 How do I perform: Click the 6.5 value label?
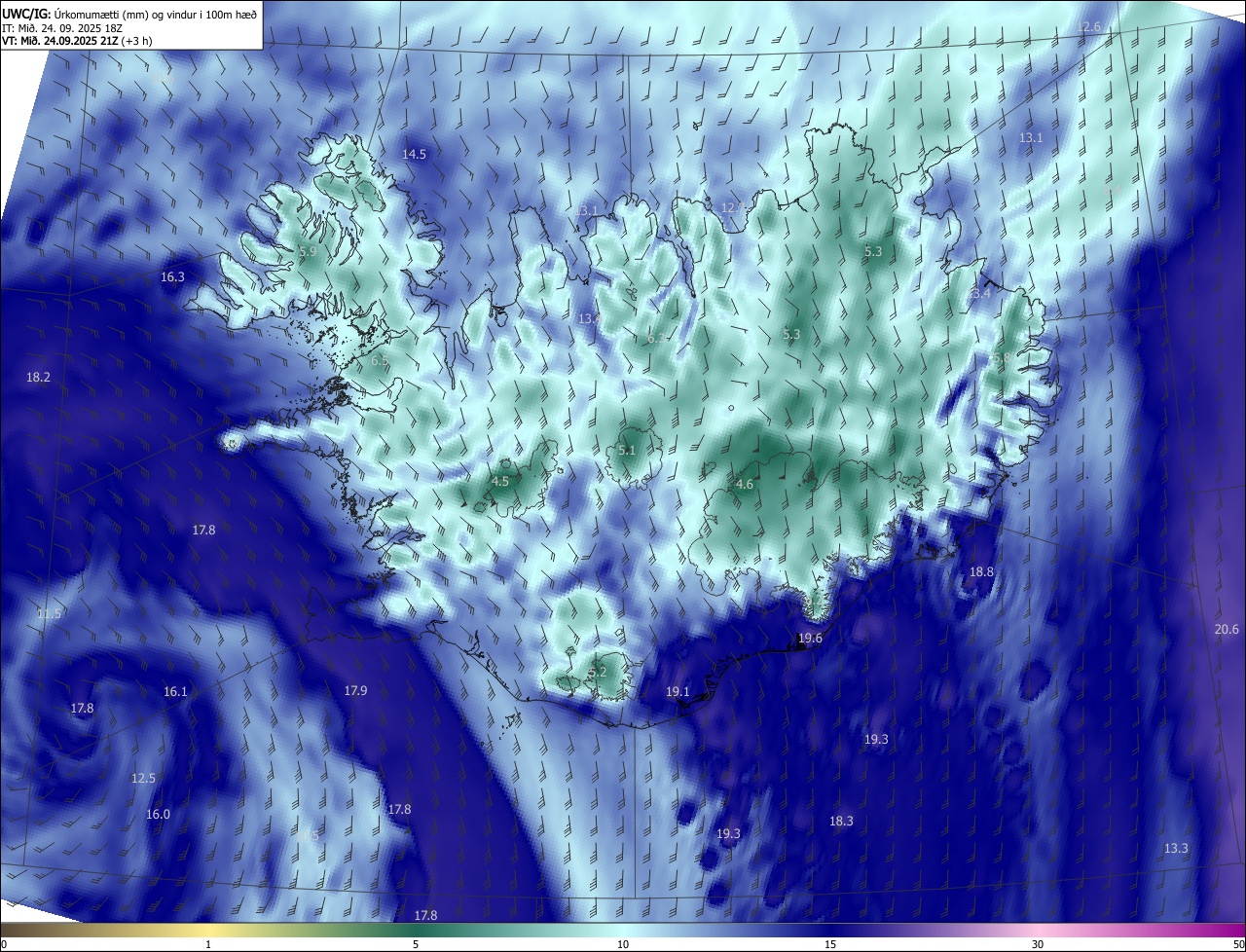click(x=380, y=360)
